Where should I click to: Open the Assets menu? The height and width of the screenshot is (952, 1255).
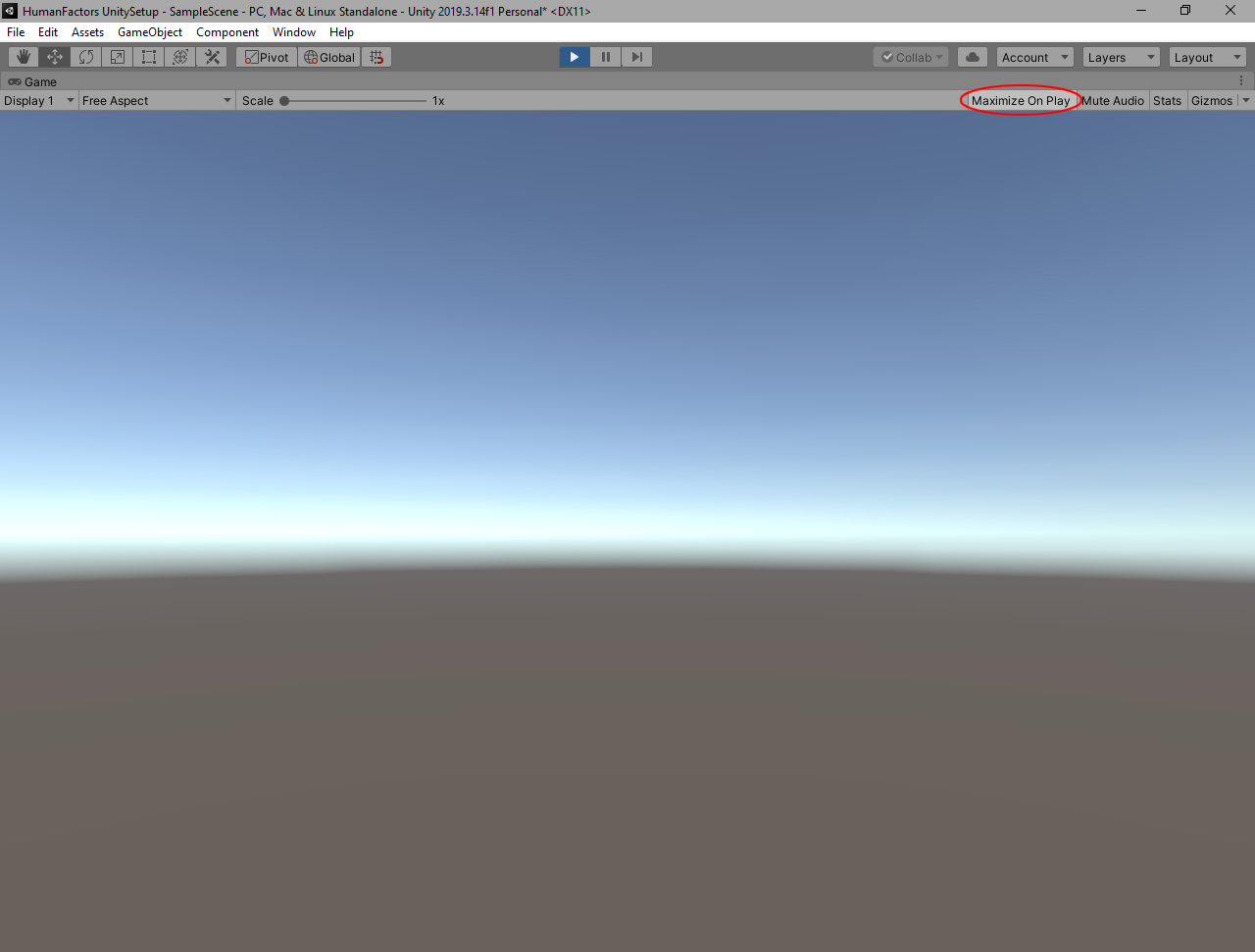87,31
